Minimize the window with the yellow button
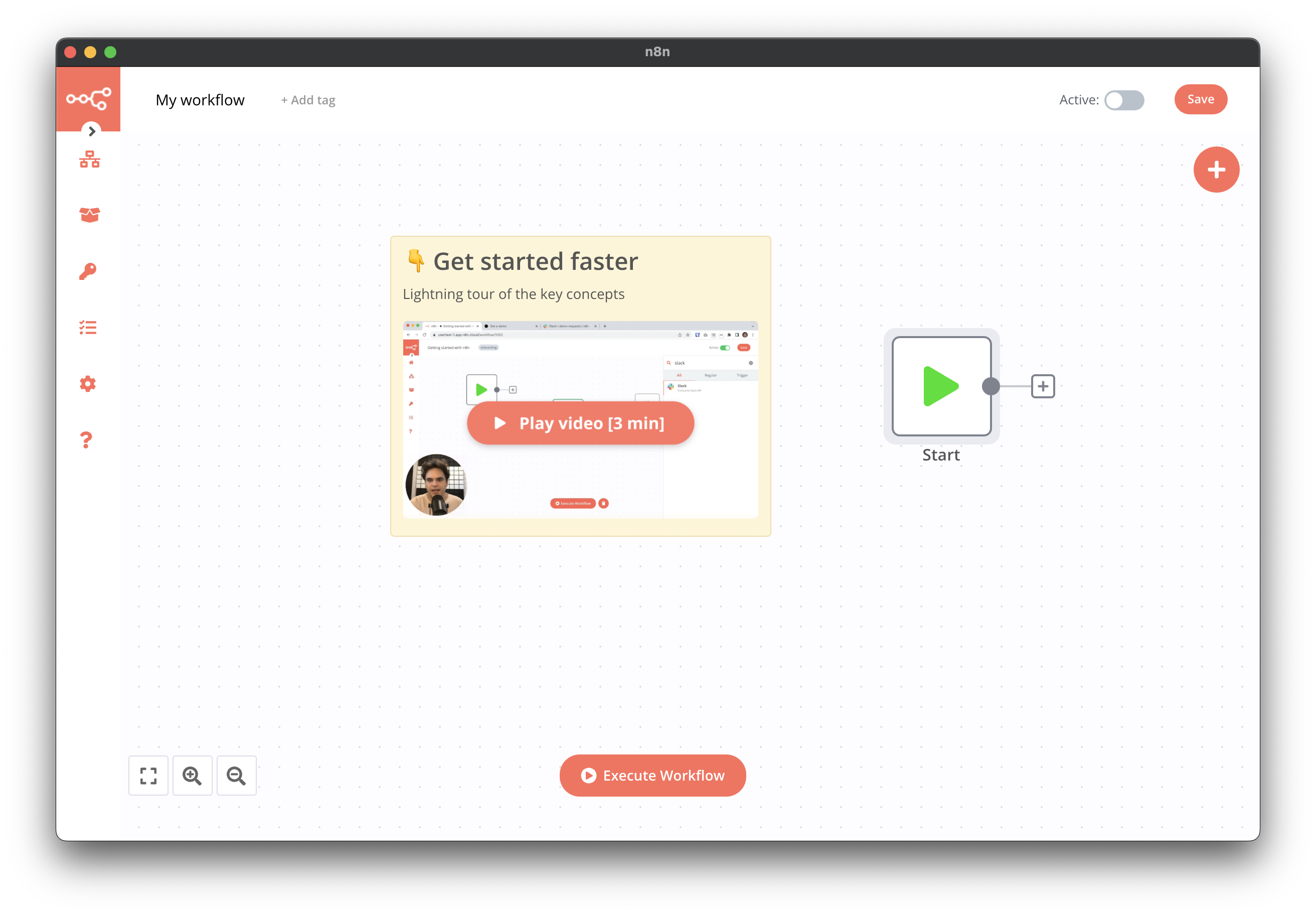This screenshot has height=915, width=1316. tap(91, 52)
